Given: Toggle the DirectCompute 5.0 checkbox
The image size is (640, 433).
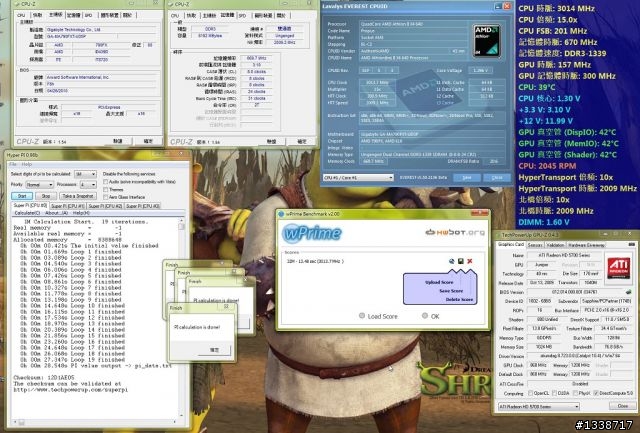Looking at the screenshot, I should (x=596, y=393).
